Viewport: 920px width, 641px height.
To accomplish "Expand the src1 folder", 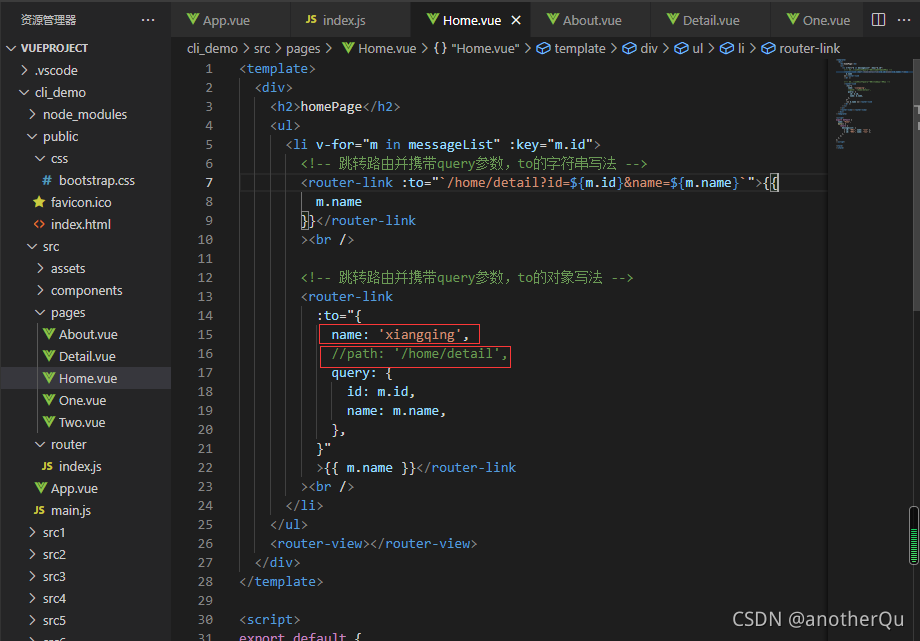I will [x=33, y=532].
